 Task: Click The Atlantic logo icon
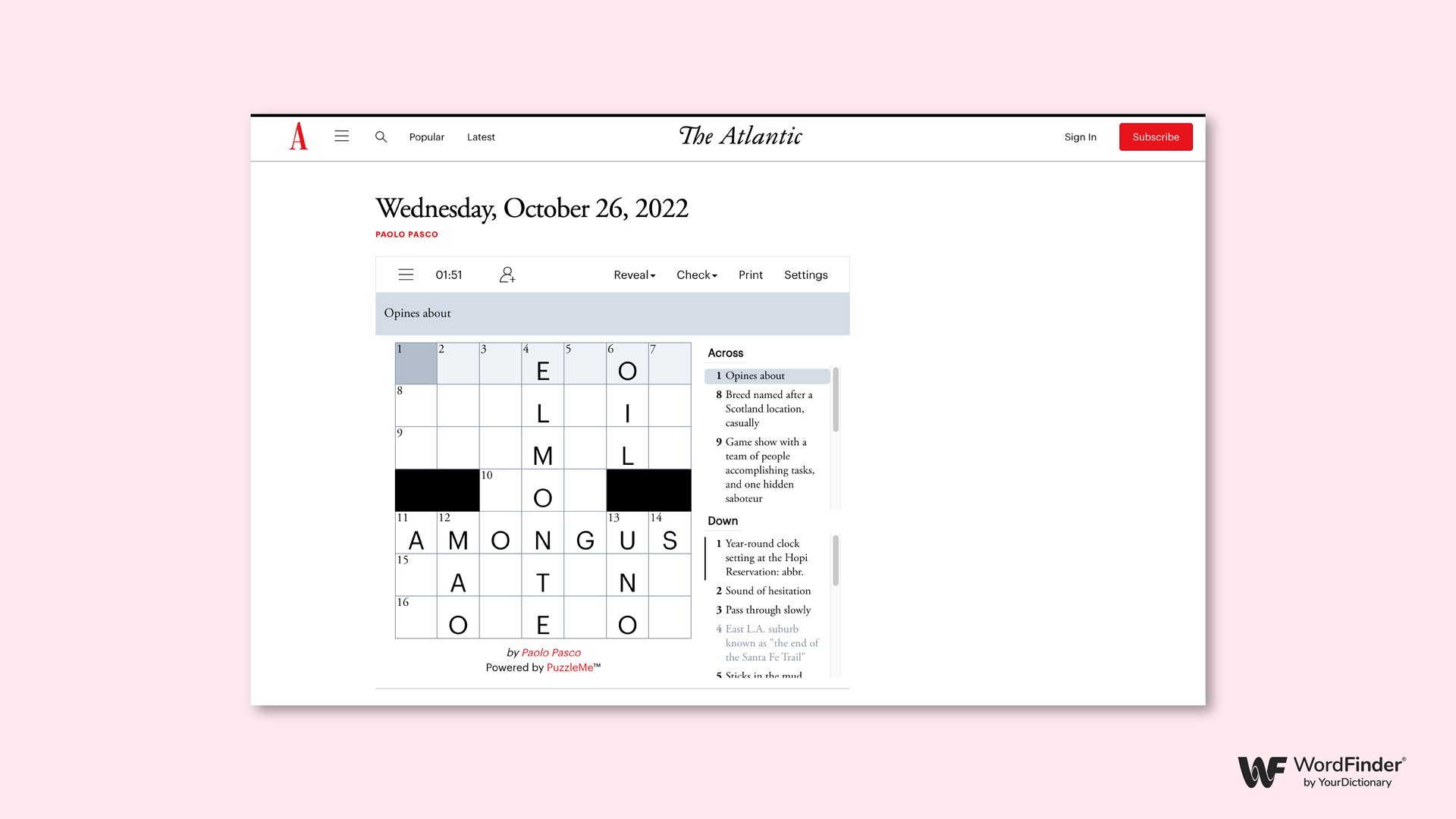point(298,137)
